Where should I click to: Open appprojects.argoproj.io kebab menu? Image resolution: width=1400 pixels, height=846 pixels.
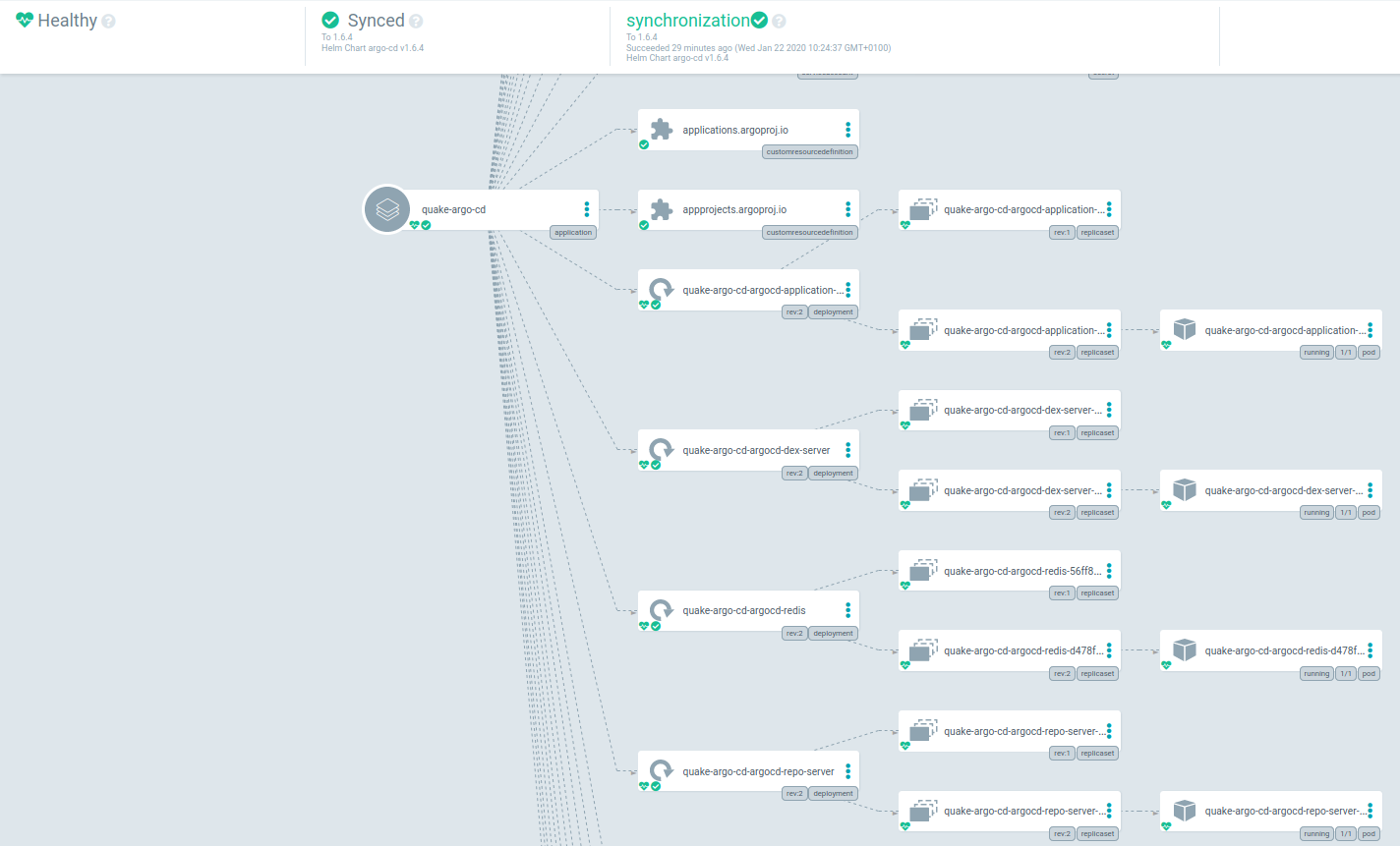pos(847,209)
